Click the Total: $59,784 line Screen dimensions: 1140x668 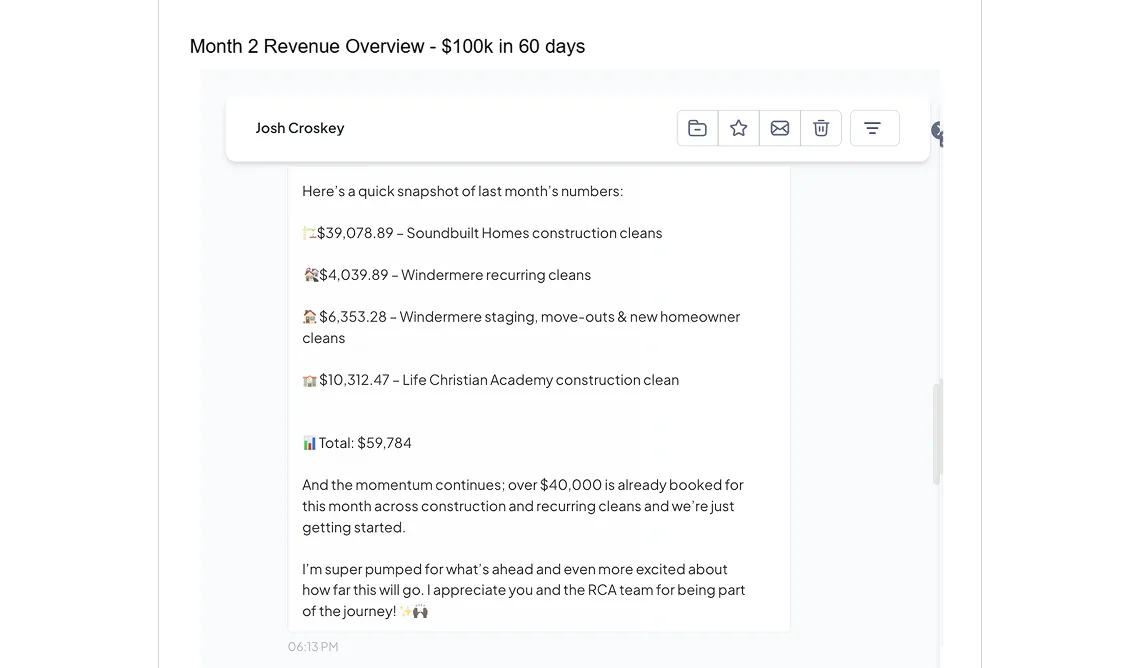pos(365,443)
